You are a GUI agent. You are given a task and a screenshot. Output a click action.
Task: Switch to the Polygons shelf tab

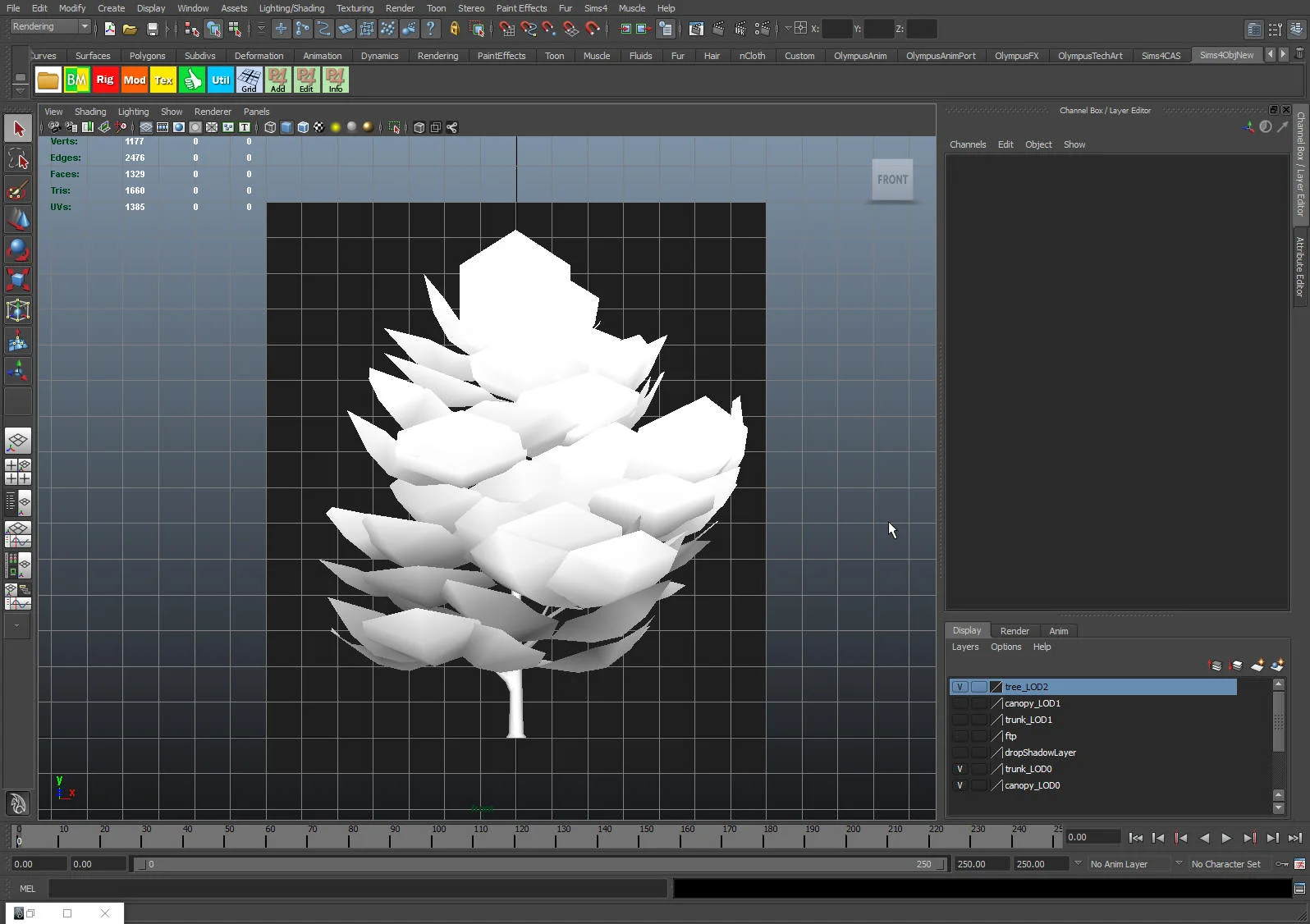pos(147,56)
